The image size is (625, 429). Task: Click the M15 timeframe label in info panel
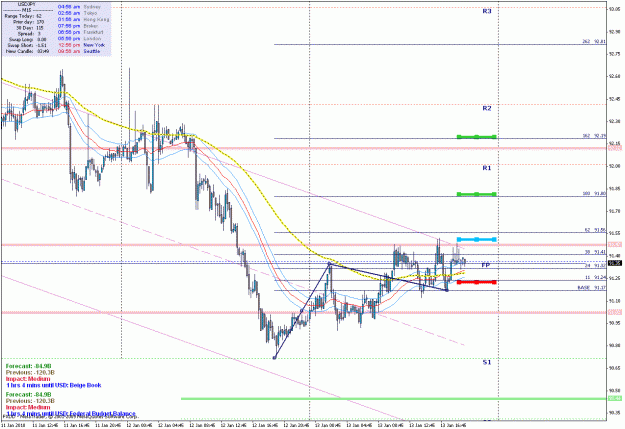point(27,10)
